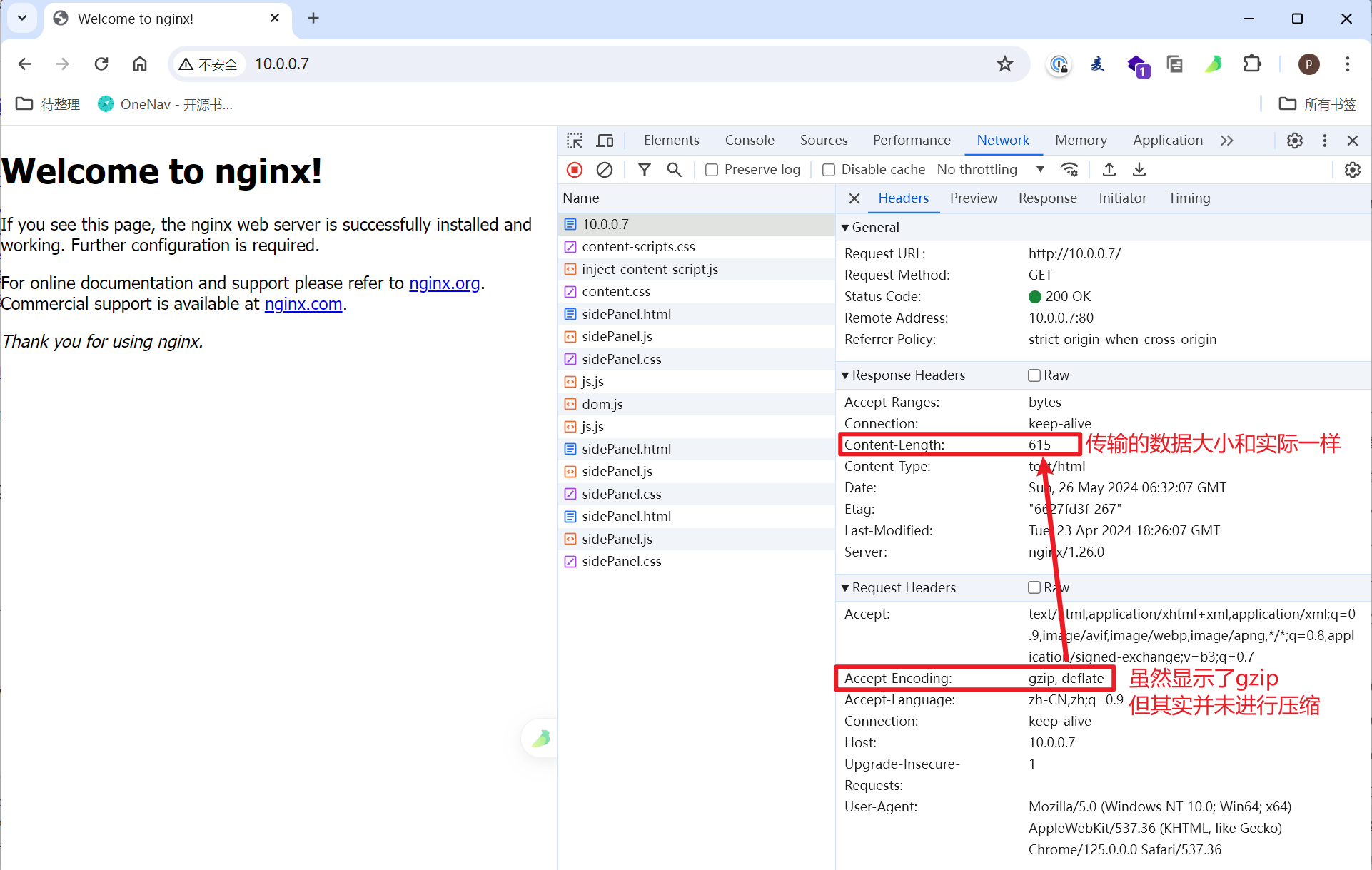Open OneNav bookmark
1372x870 pixels.
click(x=166, y=104)
